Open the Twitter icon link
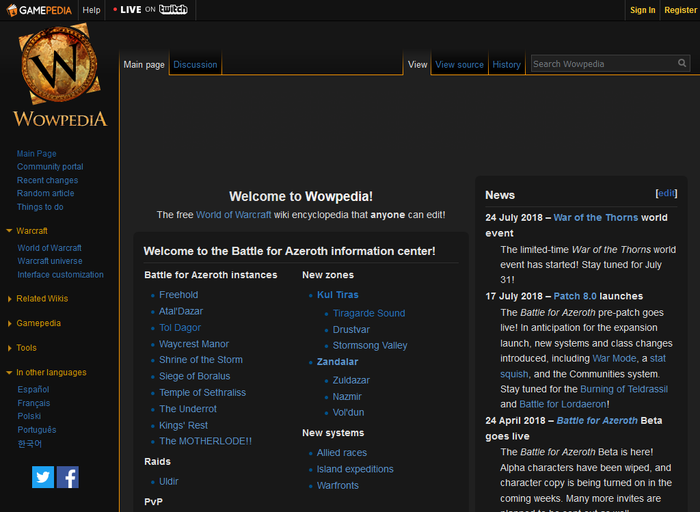Image resolution: width=700 pixels, height=512 pixels. pyautogui.click(x=43, y=477)
